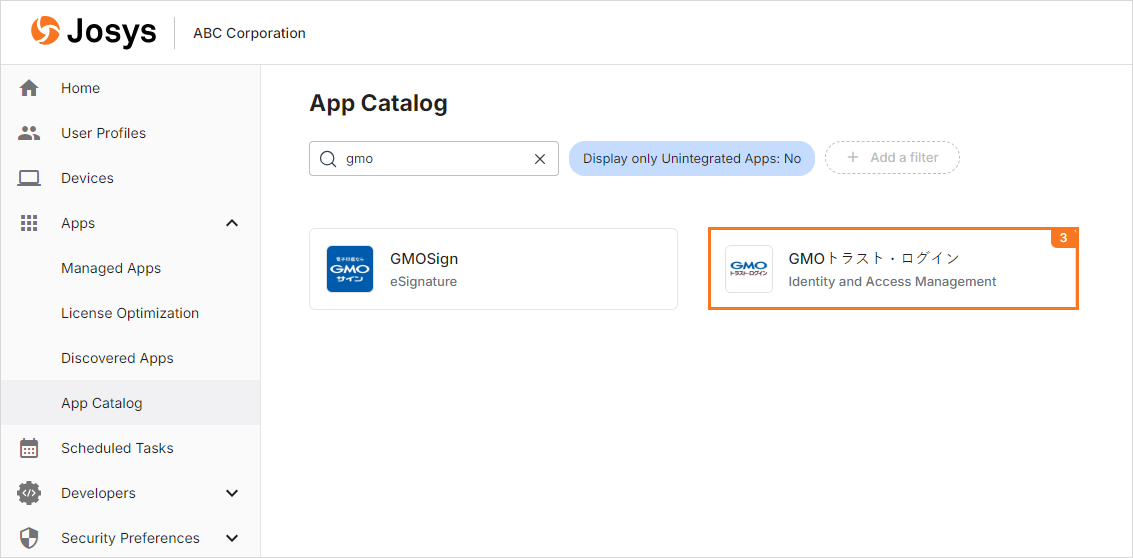This screenshot has width=1133, height=558.
Task: Click the Identity and Access Management text
Action: (x=892, y=282)
